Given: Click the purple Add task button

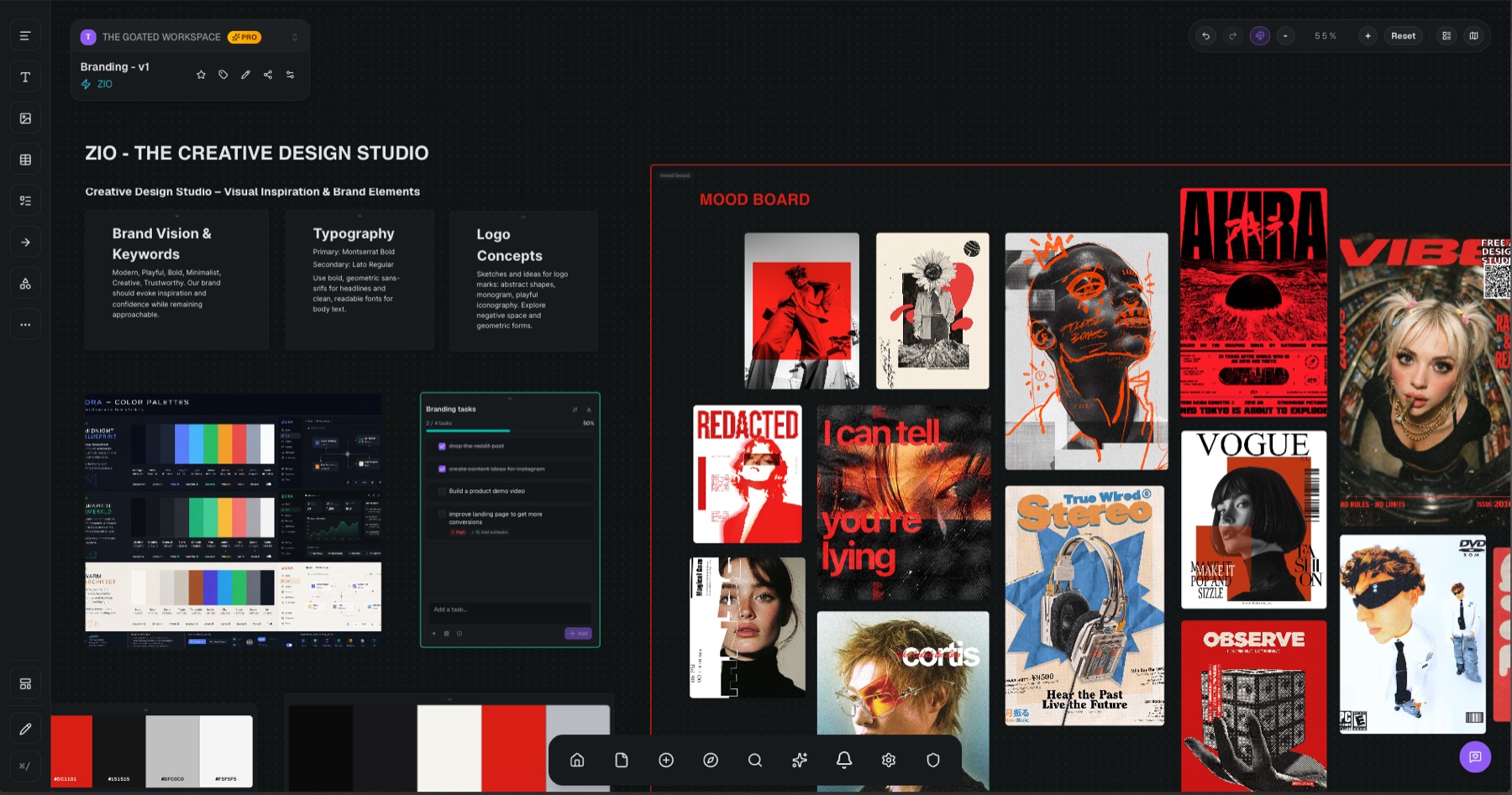Looking at the screenshot, I should point(579,634).
